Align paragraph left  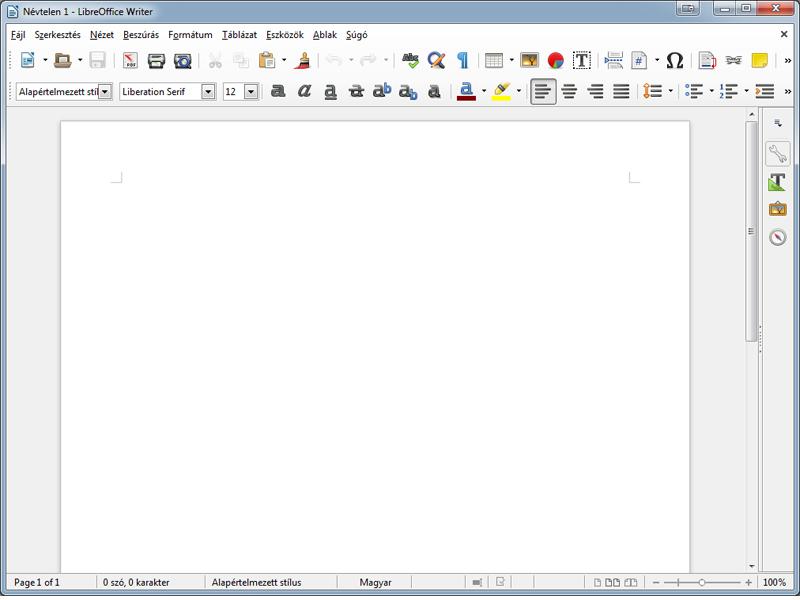[x=543, y=91]
